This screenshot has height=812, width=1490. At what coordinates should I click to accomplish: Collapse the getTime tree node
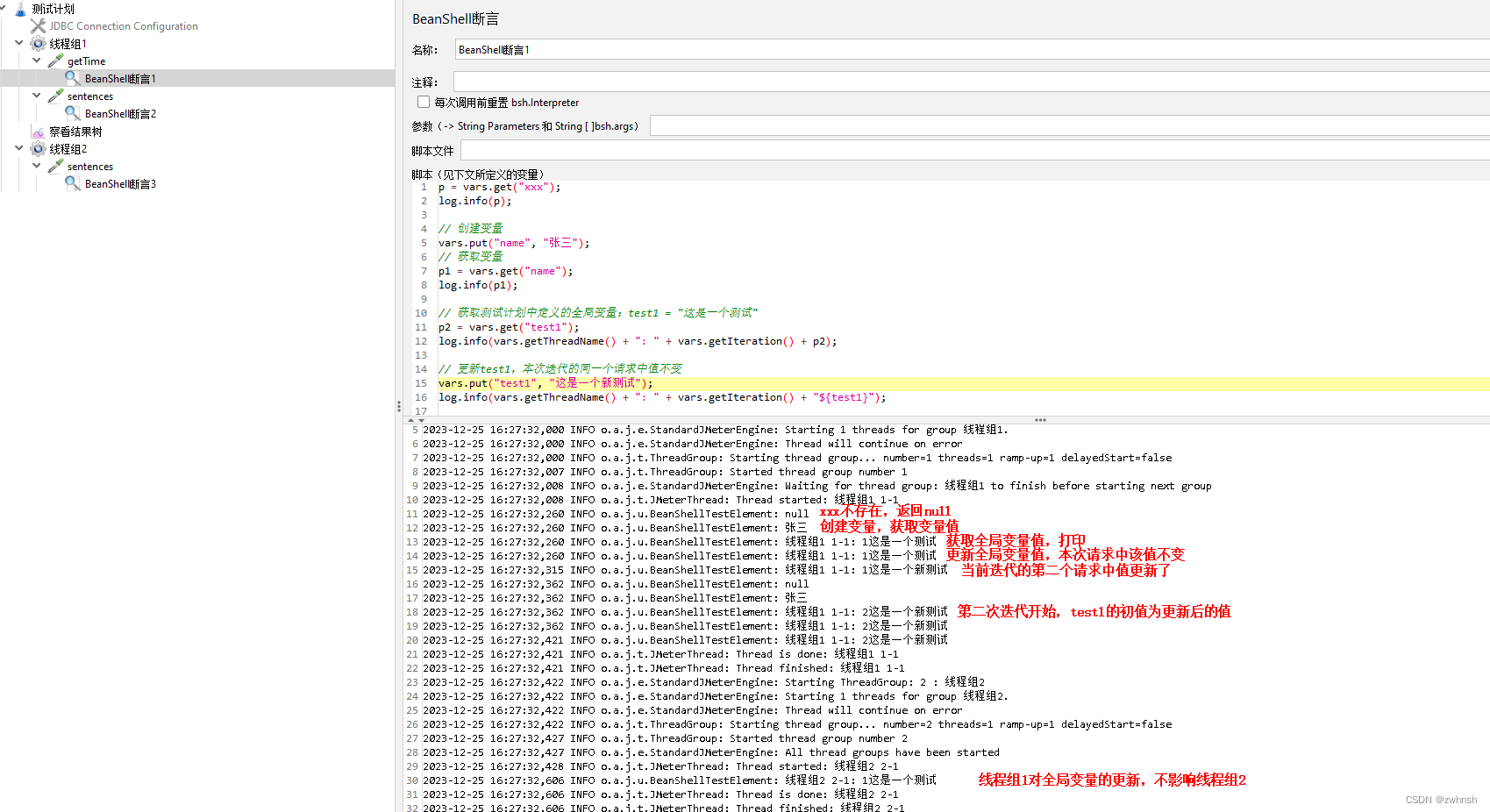pos(37,61)
